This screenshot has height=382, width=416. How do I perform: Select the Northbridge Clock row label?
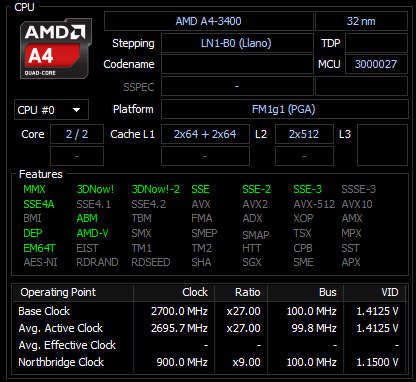[61, 362]
